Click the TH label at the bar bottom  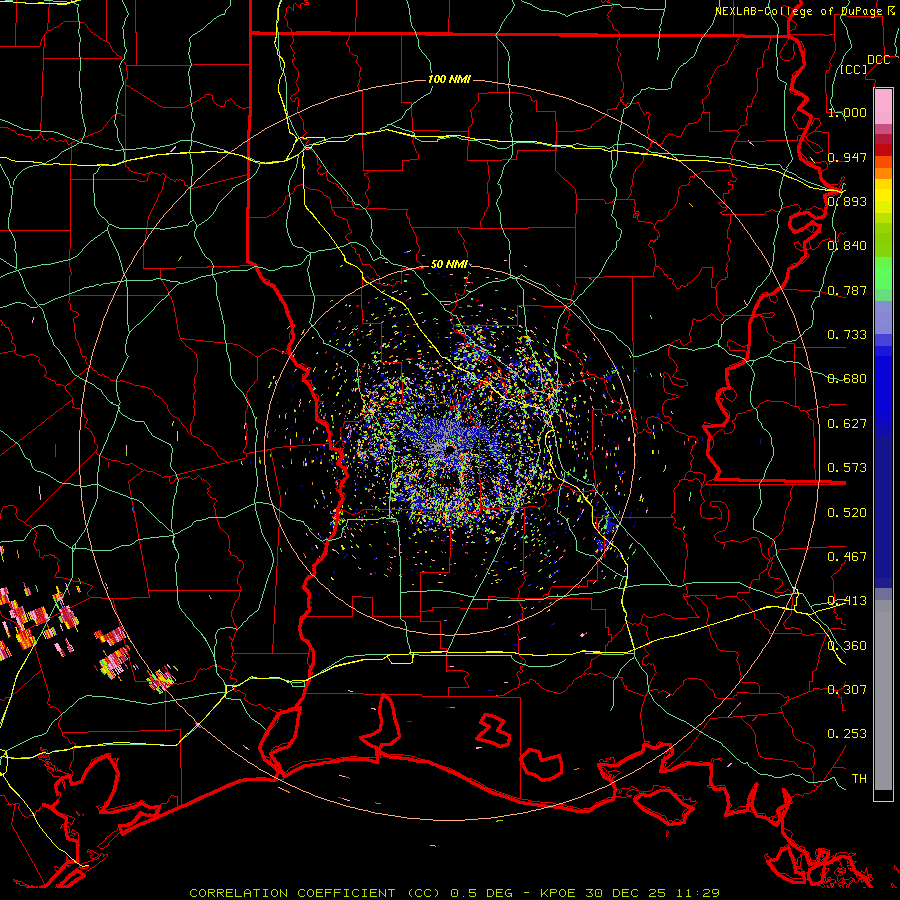click(859, 779)
